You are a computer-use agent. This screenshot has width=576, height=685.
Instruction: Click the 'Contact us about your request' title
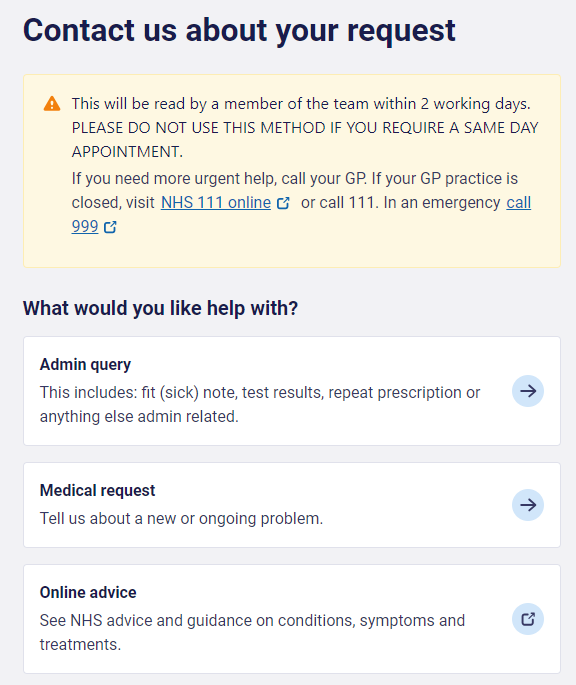[x=239, y=31]
